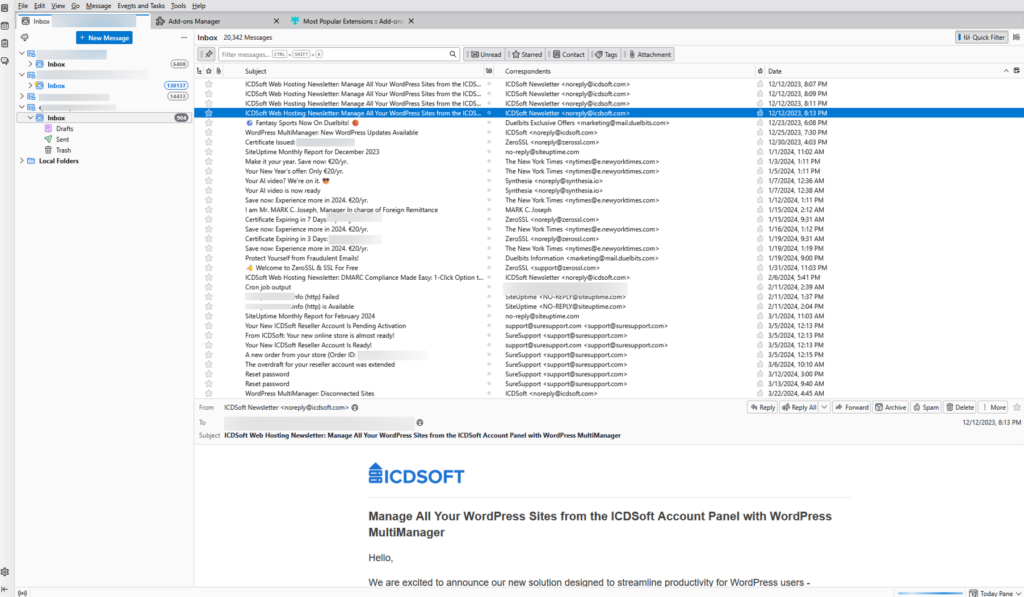Viewport: 1024px width, 597px height.
Task: Click the Reply button
Action: pos(762,407)
